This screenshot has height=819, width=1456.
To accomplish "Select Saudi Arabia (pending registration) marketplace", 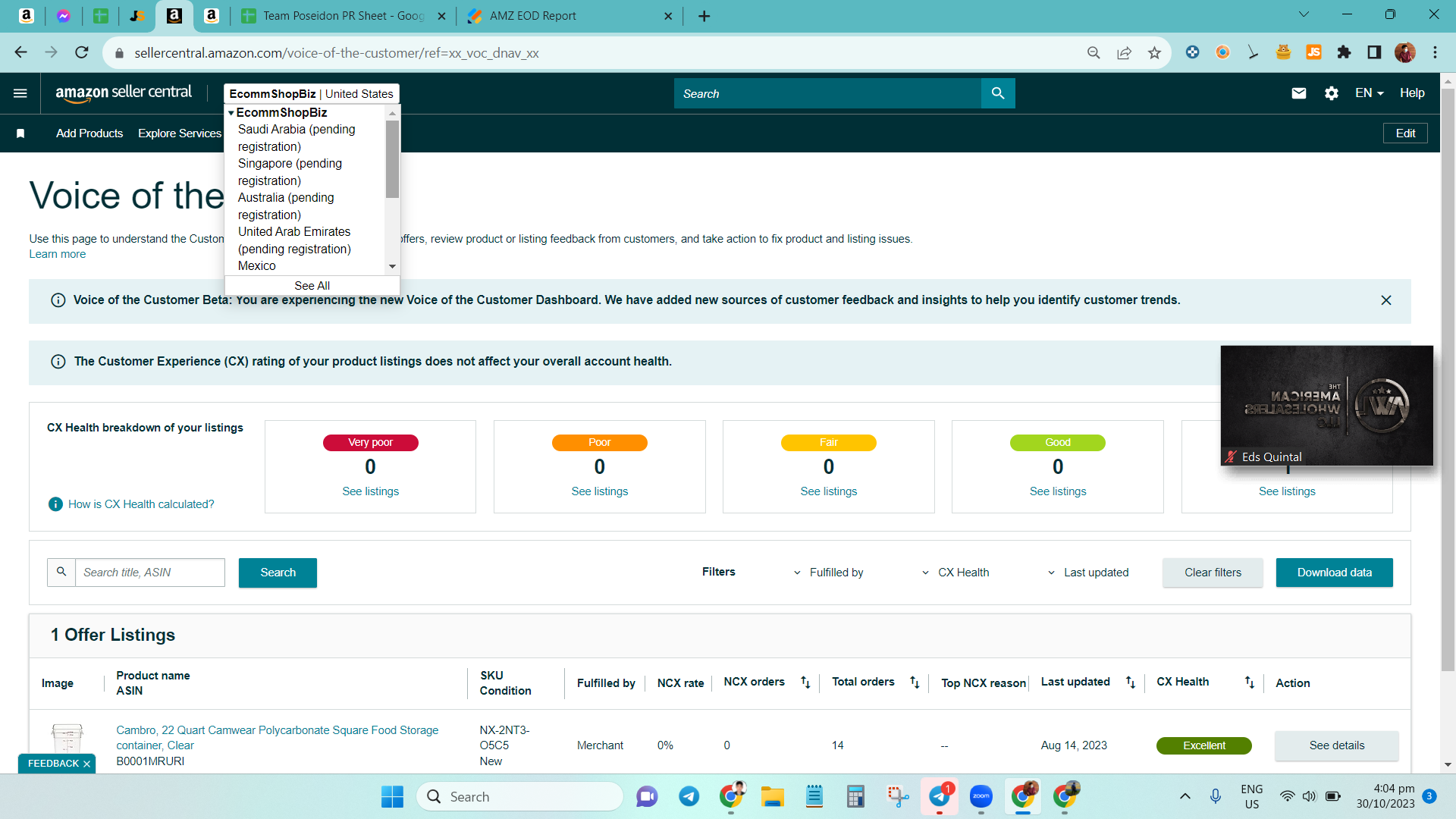I will coord(297,138).
